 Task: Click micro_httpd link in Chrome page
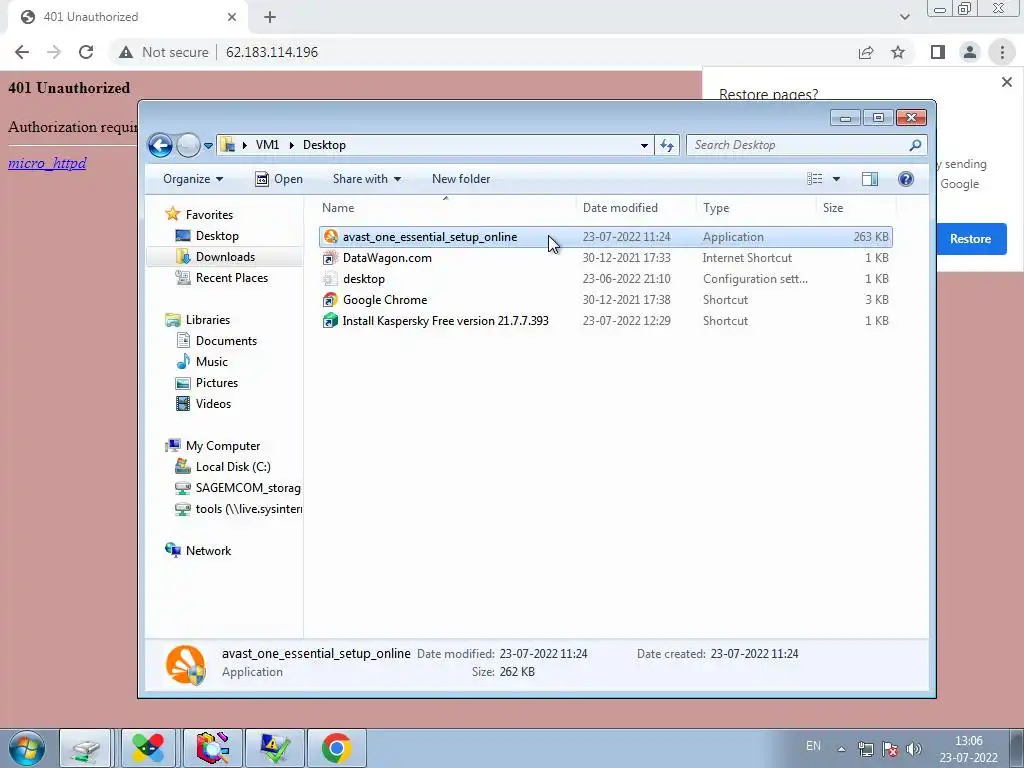point(47,163)
